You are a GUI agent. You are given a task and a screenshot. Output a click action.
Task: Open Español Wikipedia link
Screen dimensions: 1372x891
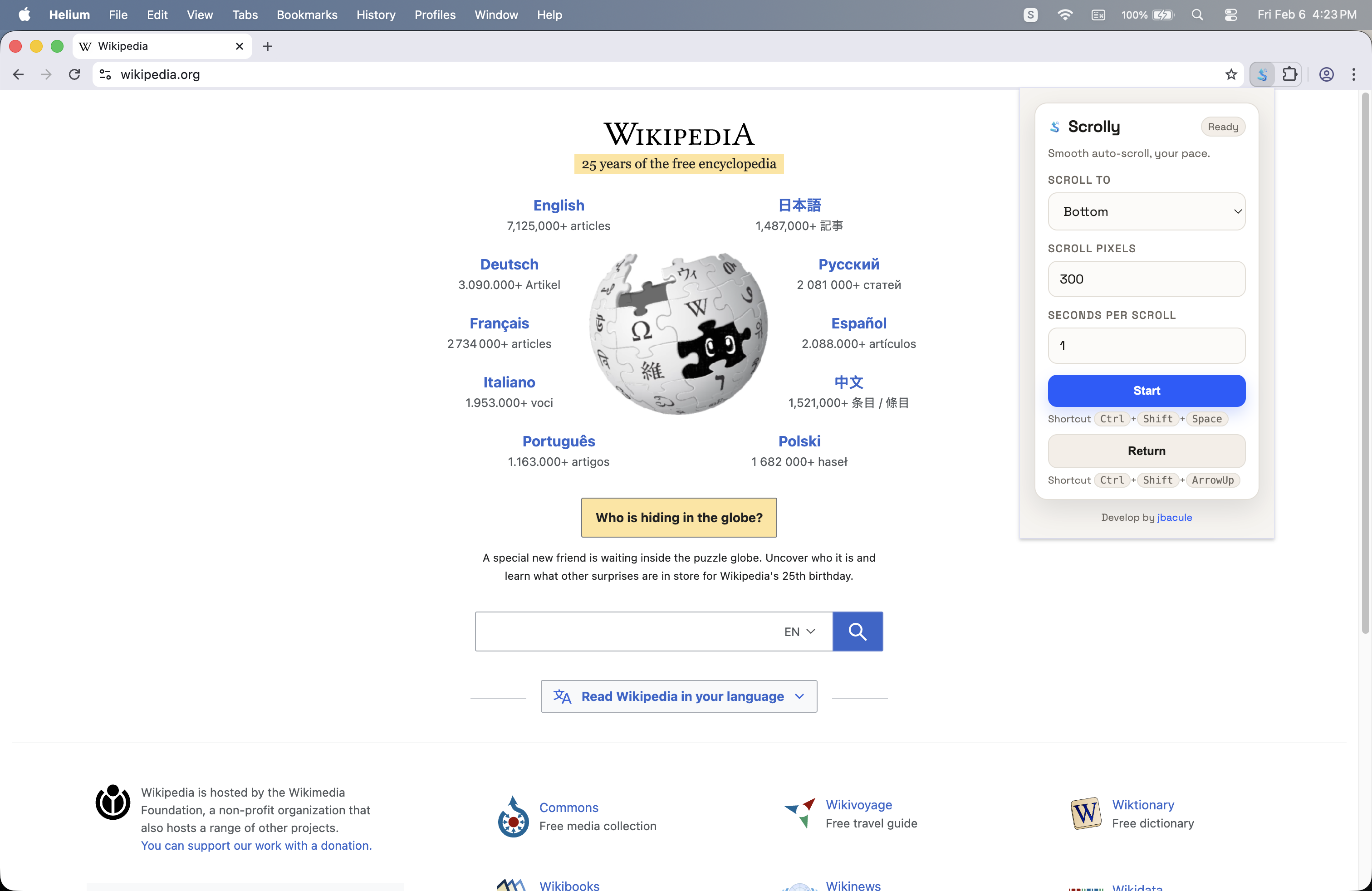point(858,323)
